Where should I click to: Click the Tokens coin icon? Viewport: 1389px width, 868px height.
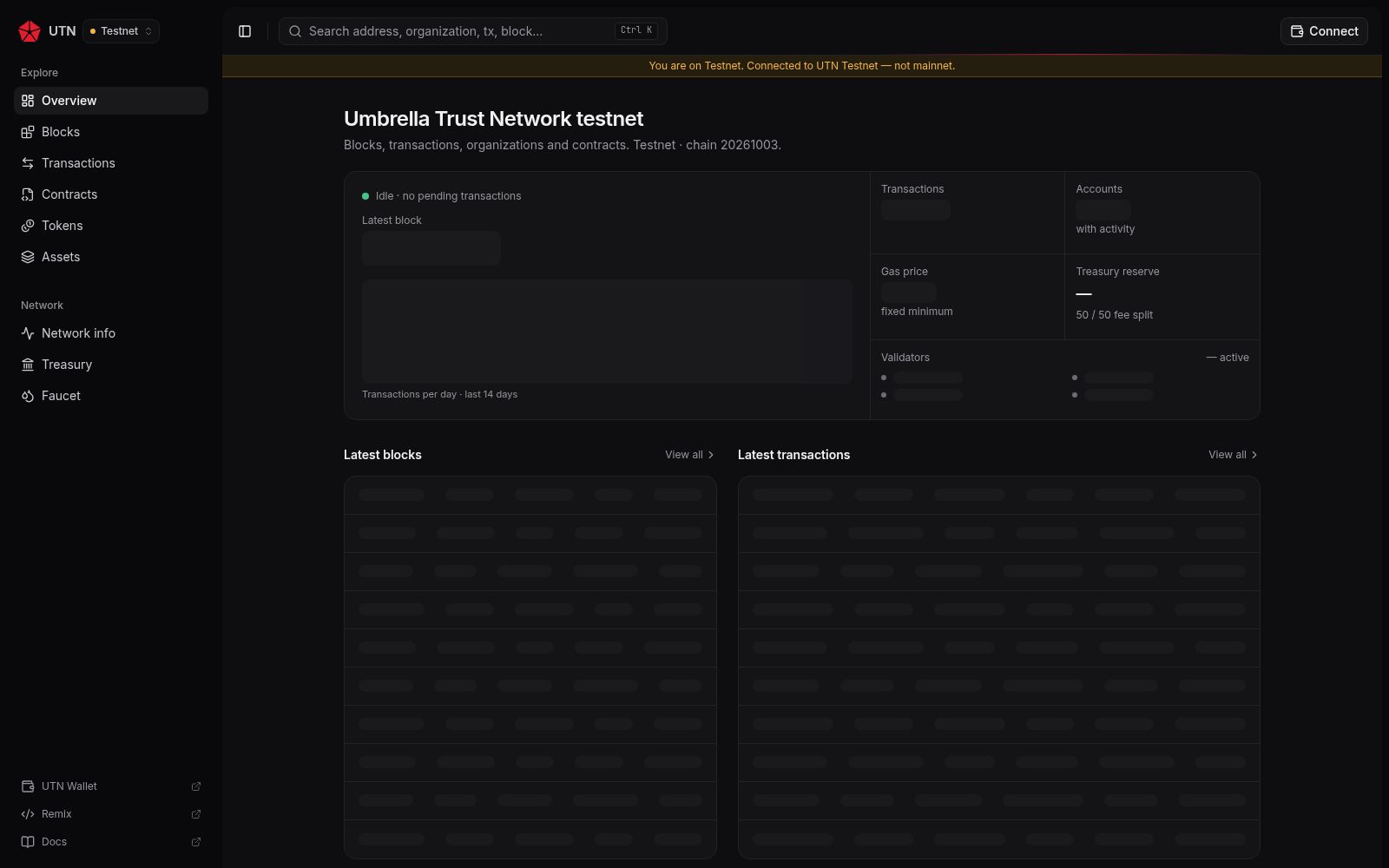28,226
